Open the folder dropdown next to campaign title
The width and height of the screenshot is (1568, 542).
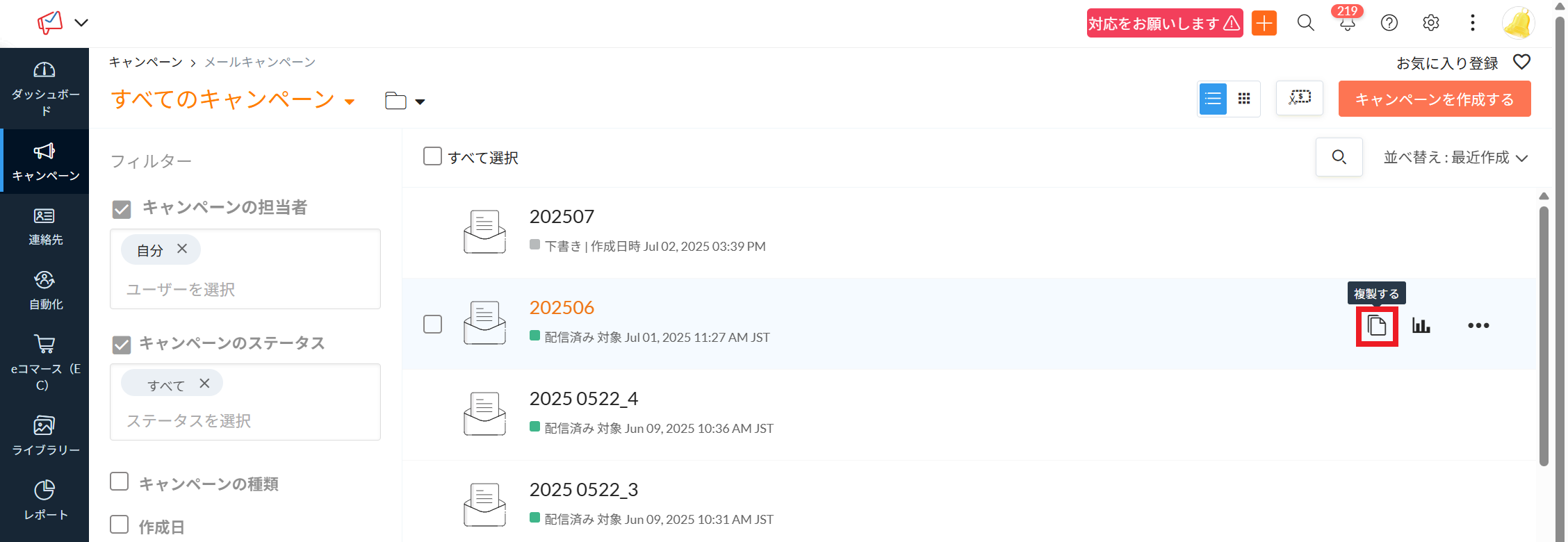coord(405,101)
